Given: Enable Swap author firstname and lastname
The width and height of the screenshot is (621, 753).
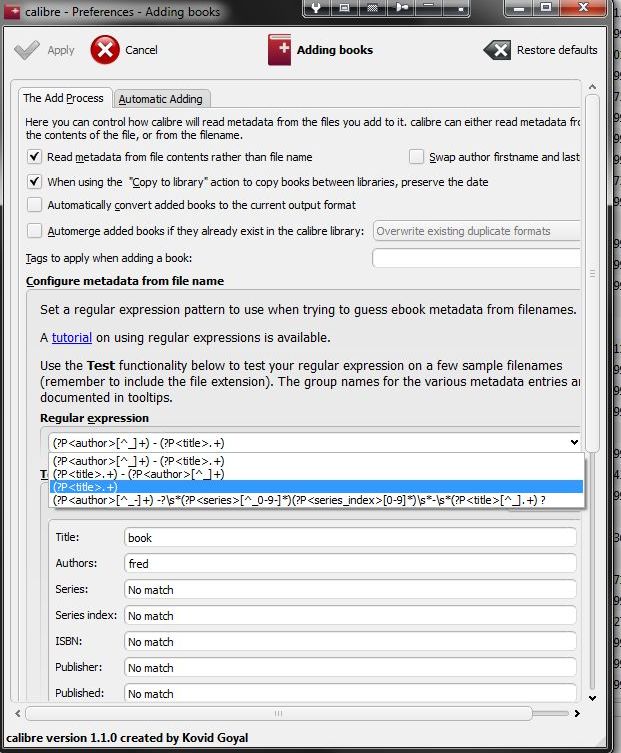Looking at the screenshot, I should pyautogui.click(x=416, y=157).
